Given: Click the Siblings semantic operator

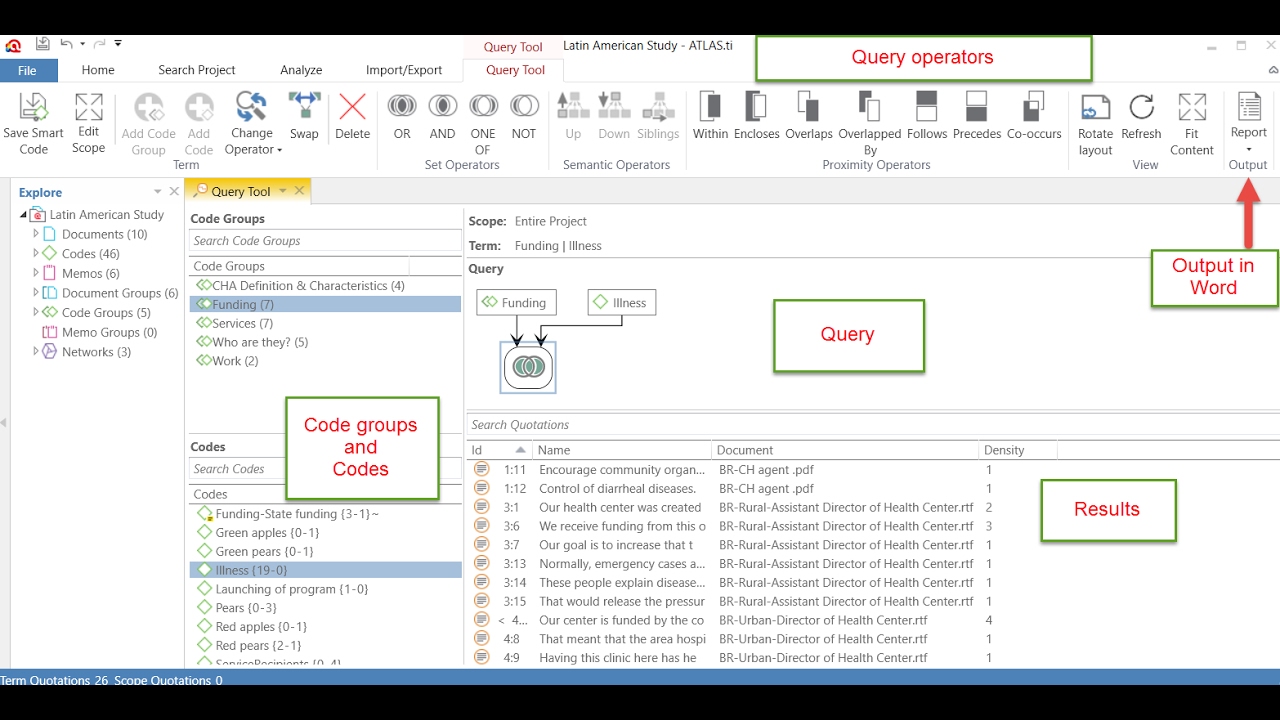Looking at the screenshot, I should pos(658,116).
